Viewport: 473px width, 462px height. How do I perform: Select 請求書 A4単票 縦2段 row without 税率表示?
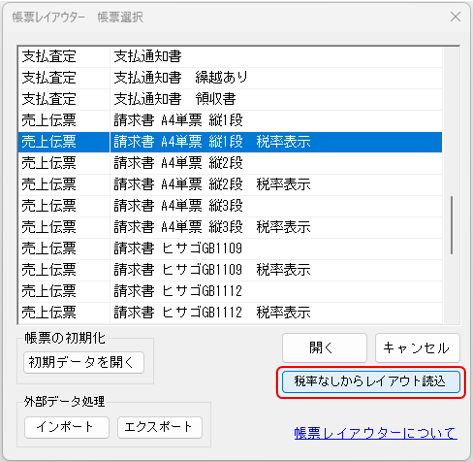click(230, 163)
